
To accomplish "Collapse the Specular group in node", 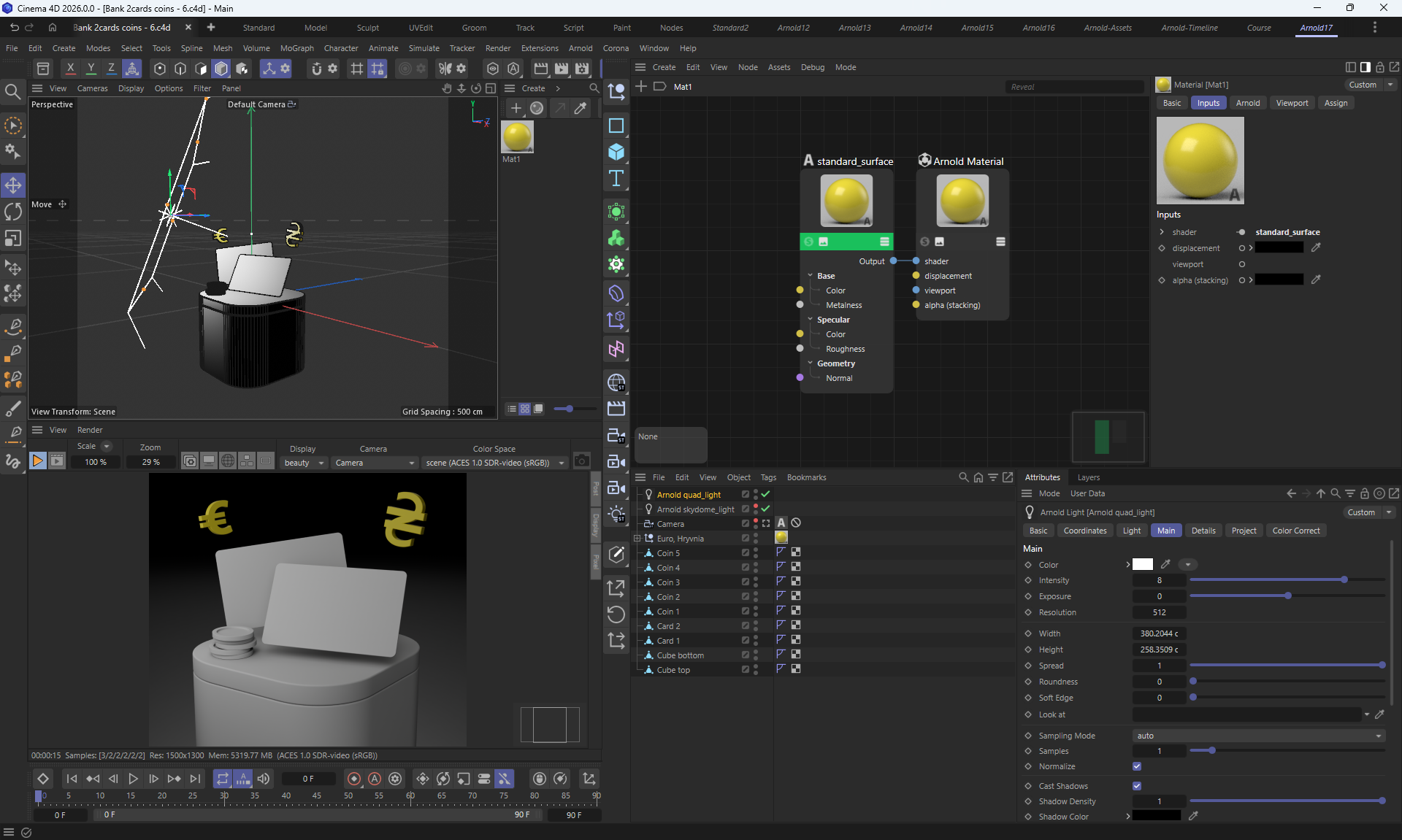I will (811, 320).
